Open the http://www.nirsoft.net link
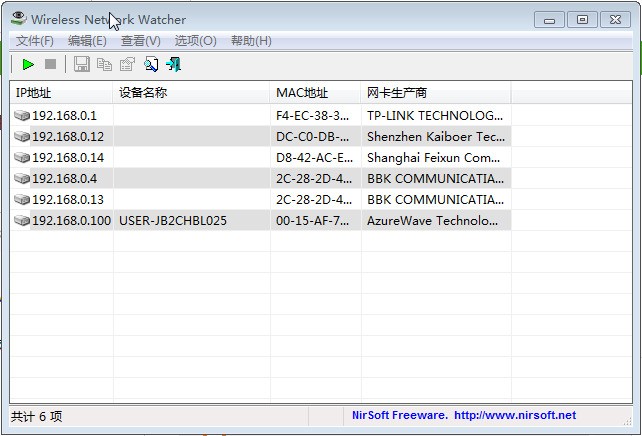 point(515,415)
